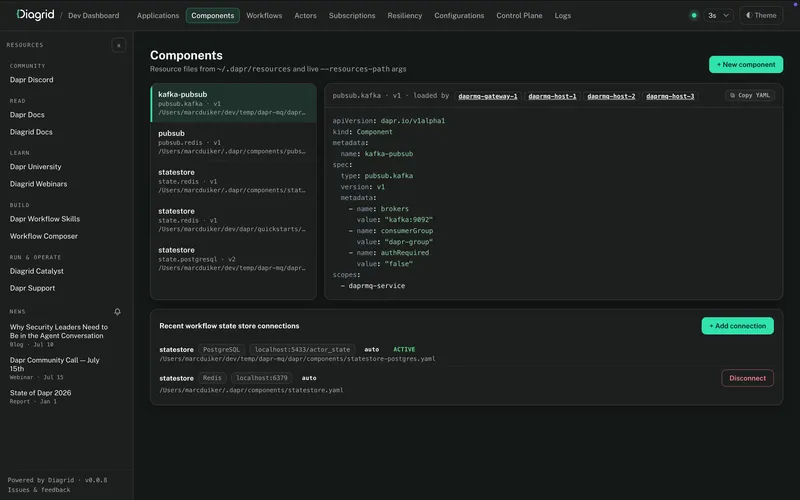Open the Control Plane tab
The width and height of the screenshot is (800, 500).
click(519, 15)
